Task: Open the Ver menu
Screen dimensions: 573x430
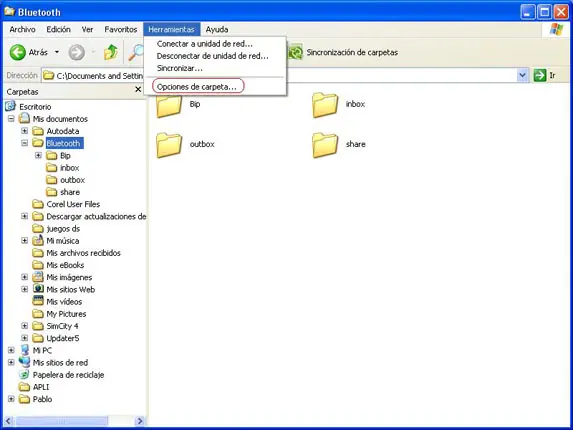Action: [x=87, y=29]
